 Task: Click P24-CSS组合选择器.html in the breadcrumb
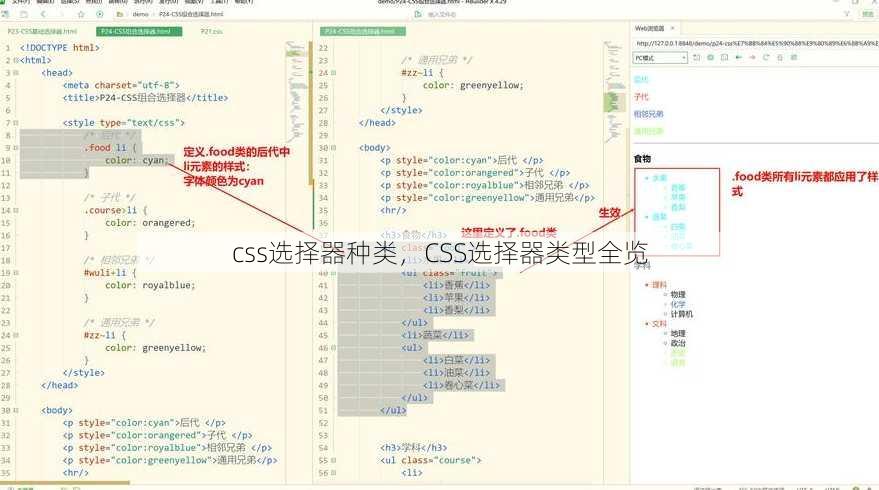[191, 14]
